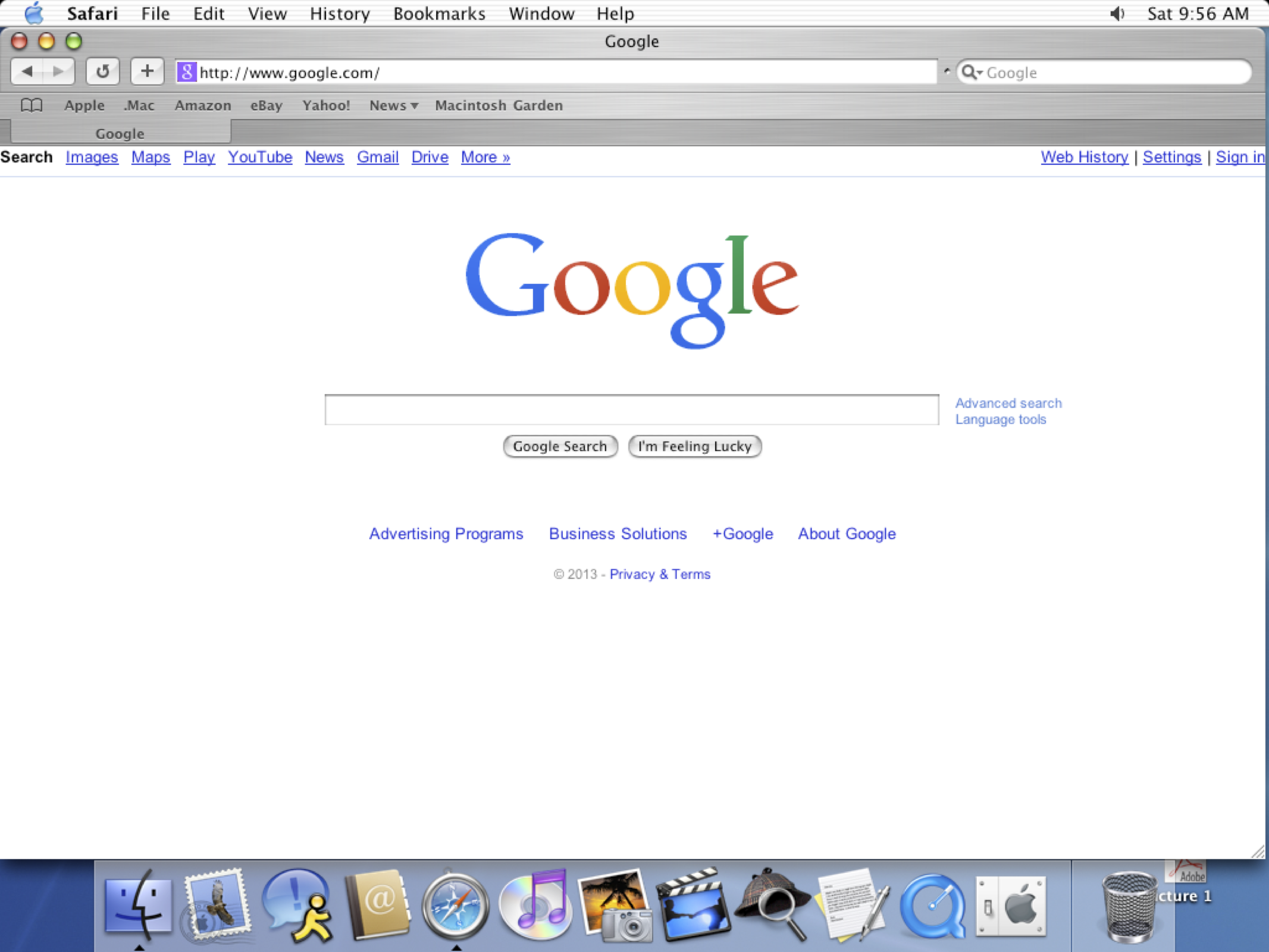This screenshot has height=952, width=1269.
Task: Follow the Images link
Action: coord(92,157)
